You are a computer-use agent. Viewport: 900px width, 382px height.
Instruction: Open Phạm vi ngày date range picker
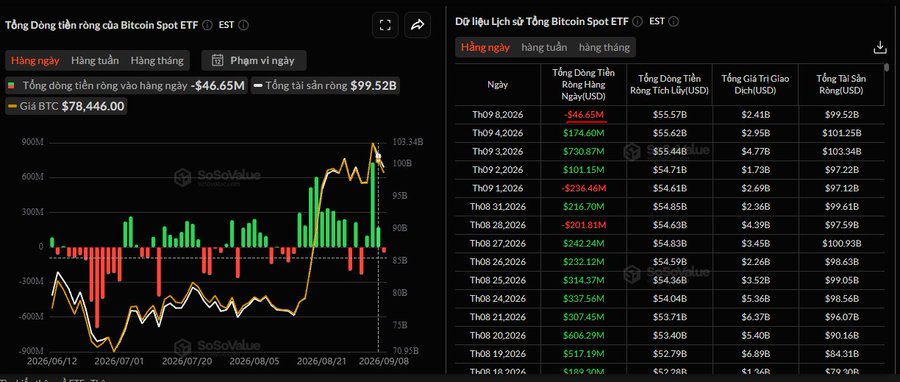pos(254,60)
